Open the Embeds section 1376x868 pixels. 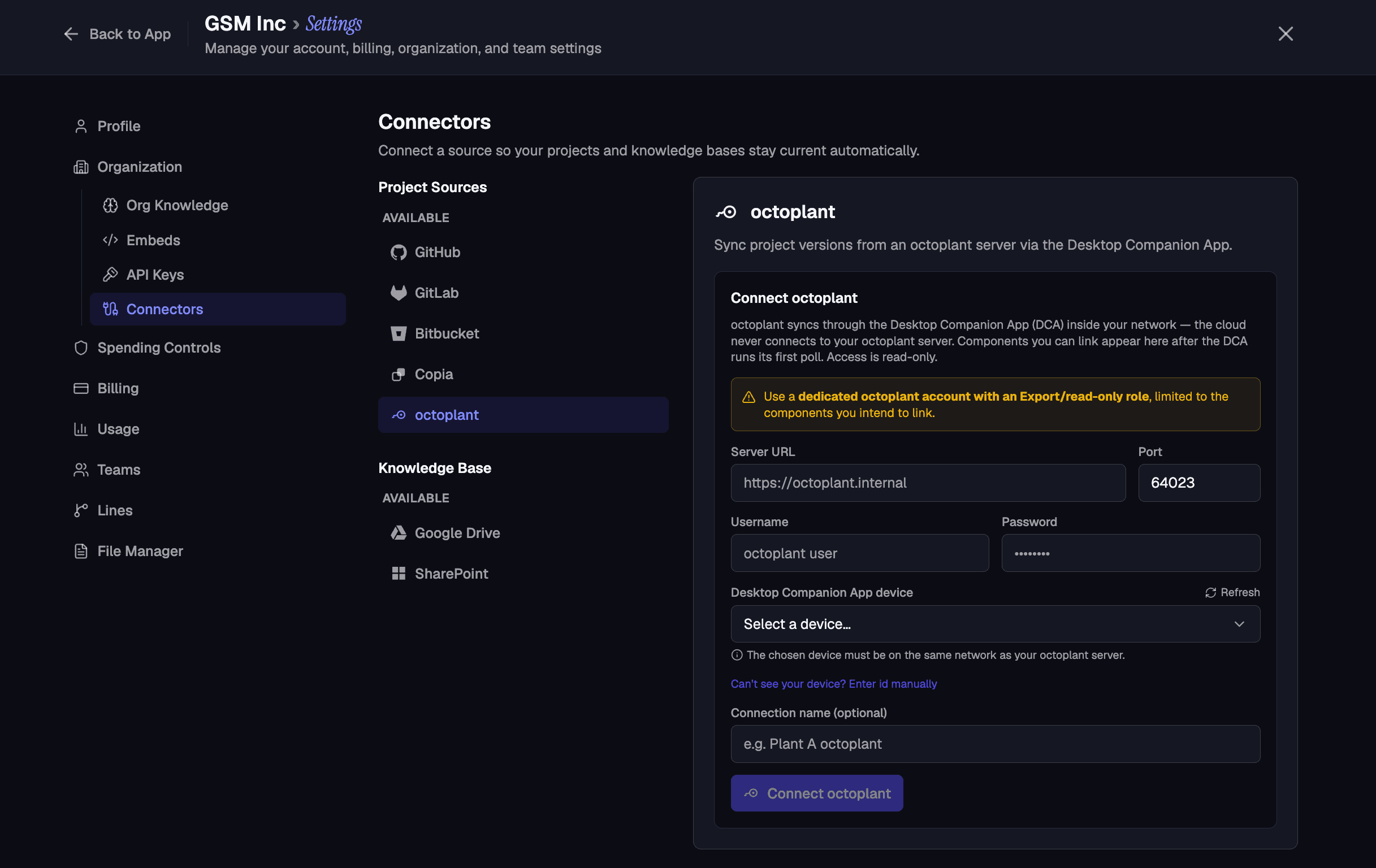pyautogui.click(x=153, y=240)
